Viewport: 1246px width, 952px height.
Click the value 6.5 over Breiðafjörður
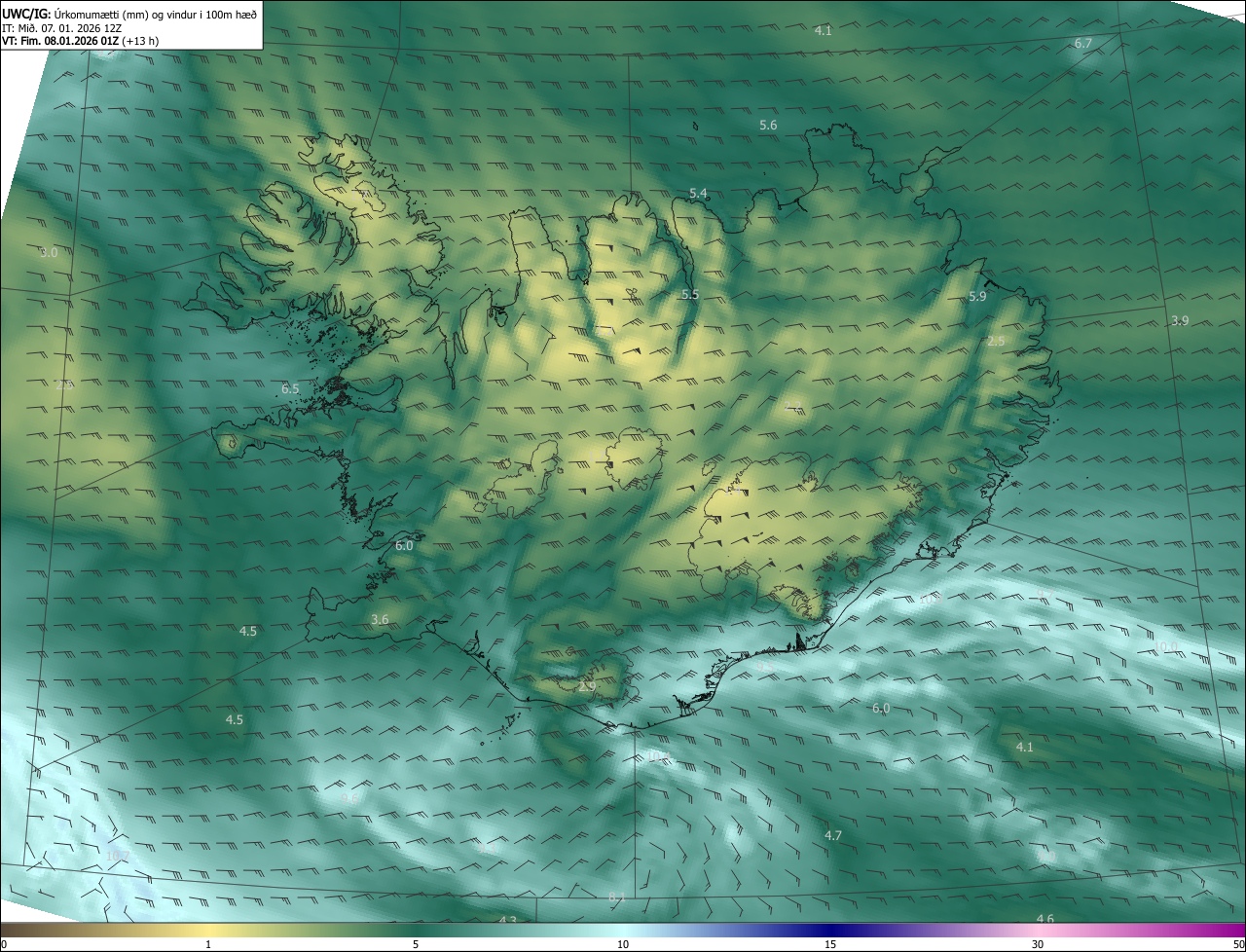click(290, 388)
